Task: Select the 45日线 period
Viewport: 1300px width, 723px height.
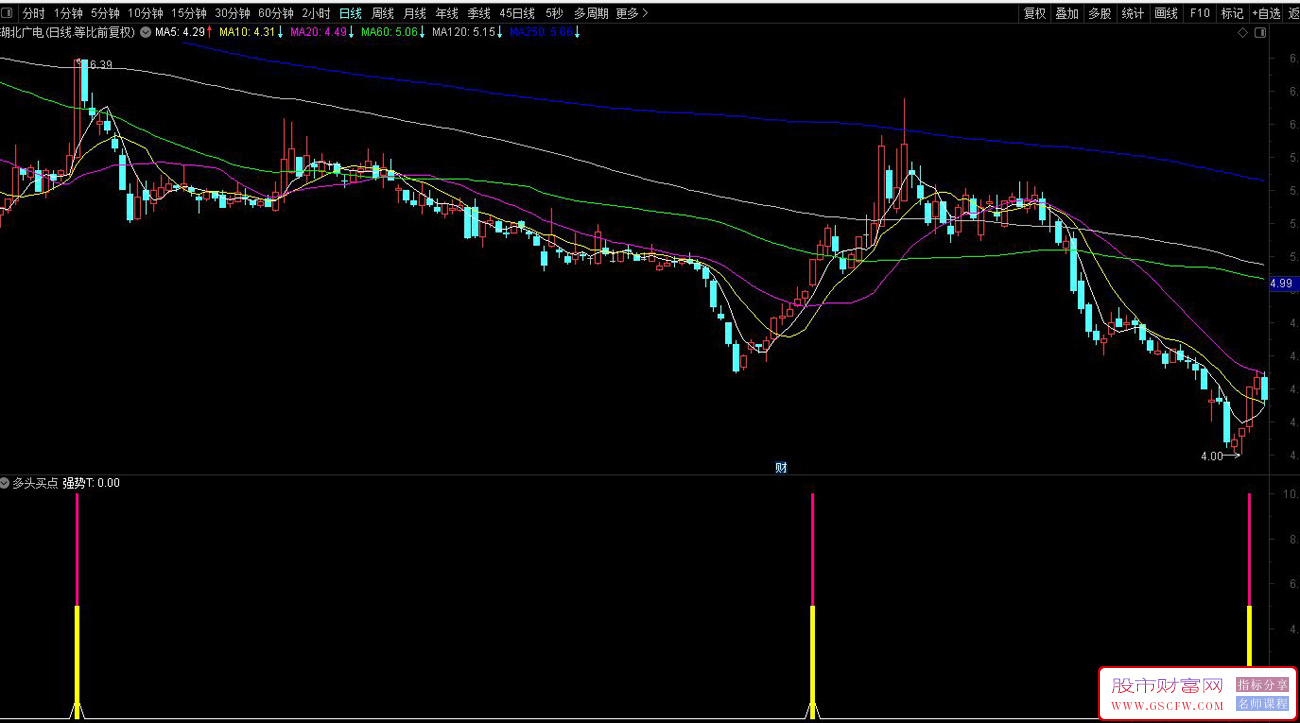Action: pyautogui.click(x=517, y=14)
